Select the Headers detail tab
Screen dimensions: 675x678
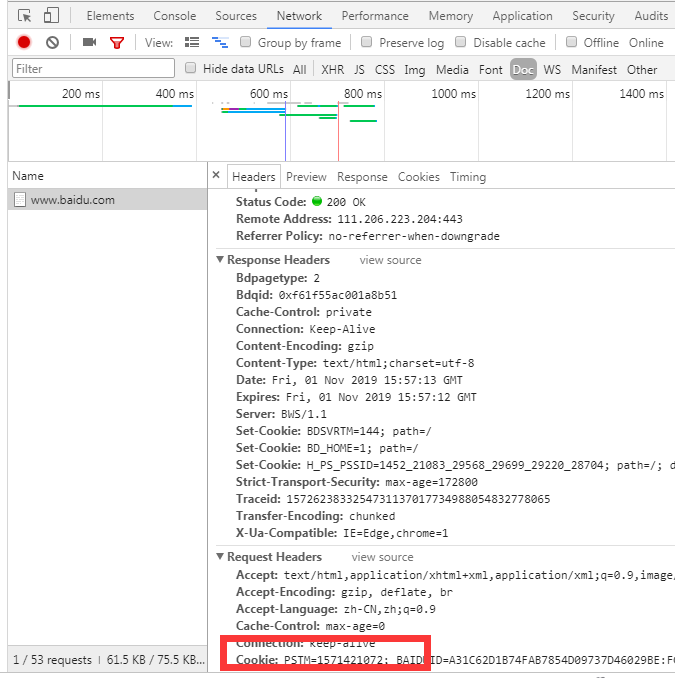click(x=254, y=177)
